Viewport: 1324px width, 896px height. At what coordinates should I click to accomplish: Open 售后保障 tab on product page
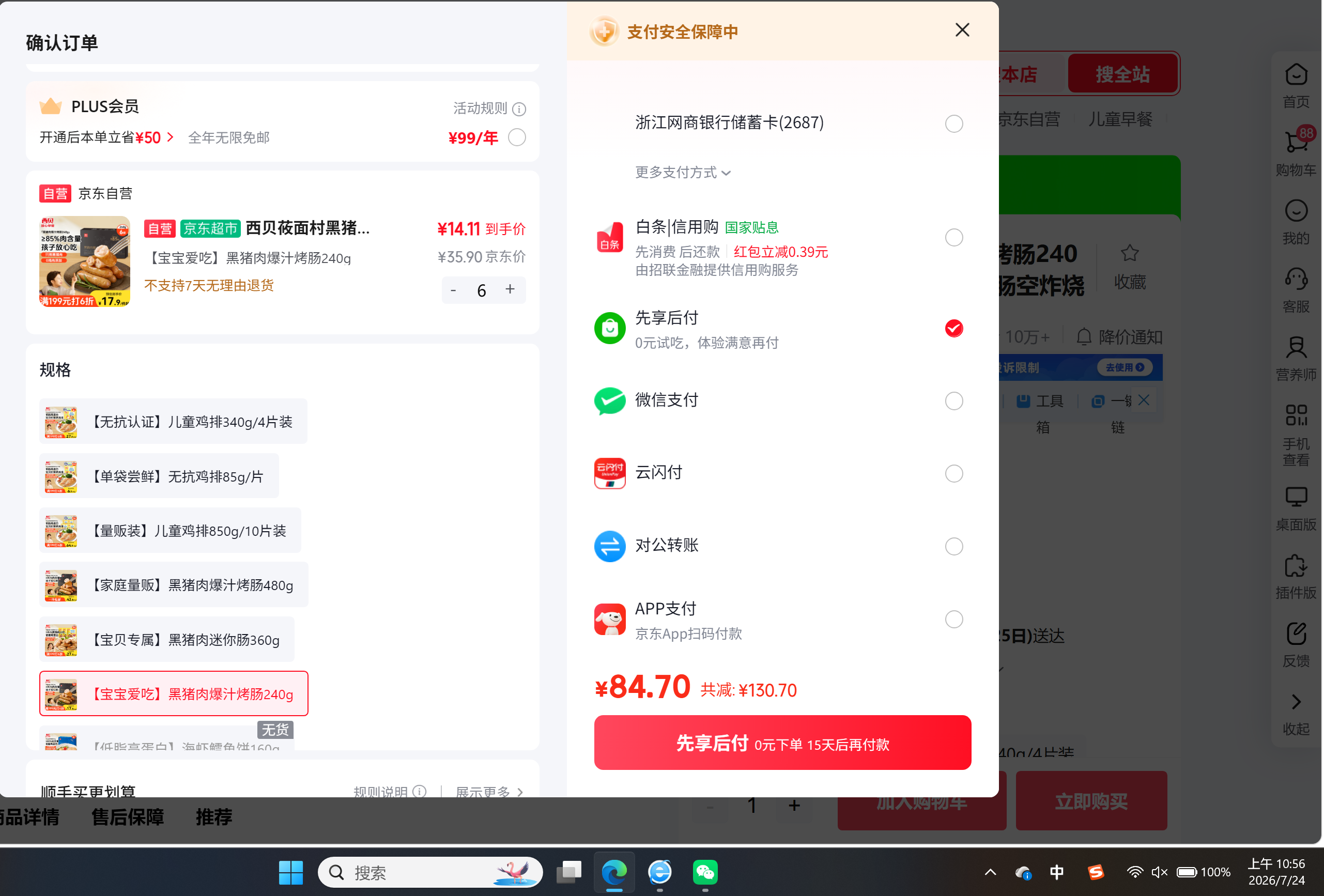click(x=128, y=817)
